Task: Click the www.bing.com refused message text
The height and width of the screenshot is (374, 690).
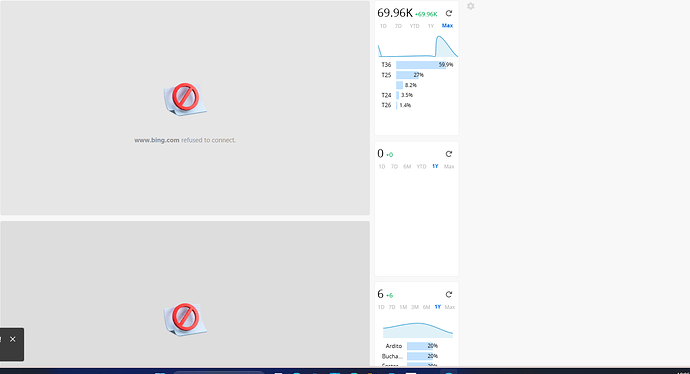Action: pos(185,140)
